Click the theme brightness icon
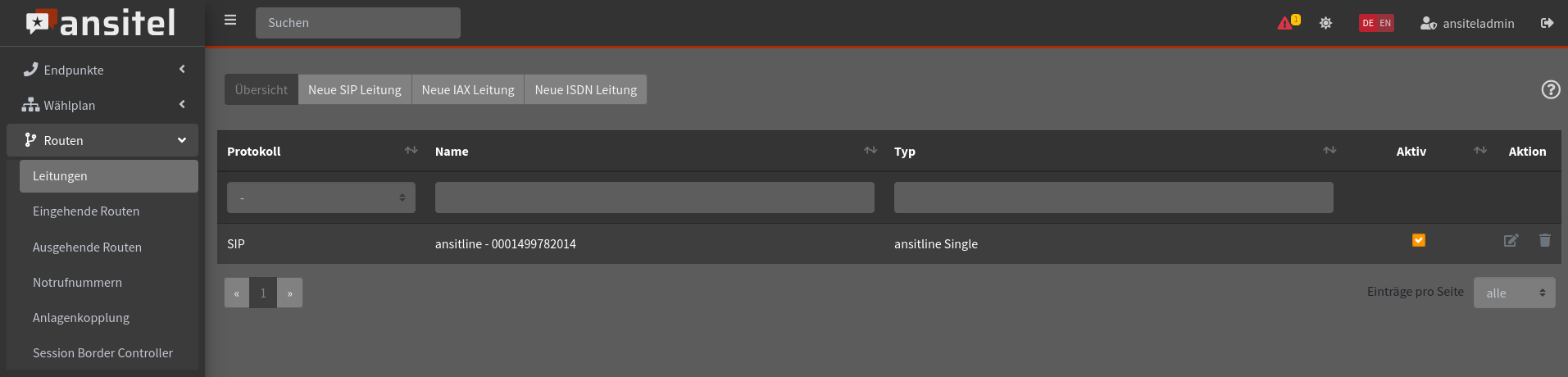The width and height of the screenshot is (1568, 377). pyautogui.click(x=1325, y=23)
